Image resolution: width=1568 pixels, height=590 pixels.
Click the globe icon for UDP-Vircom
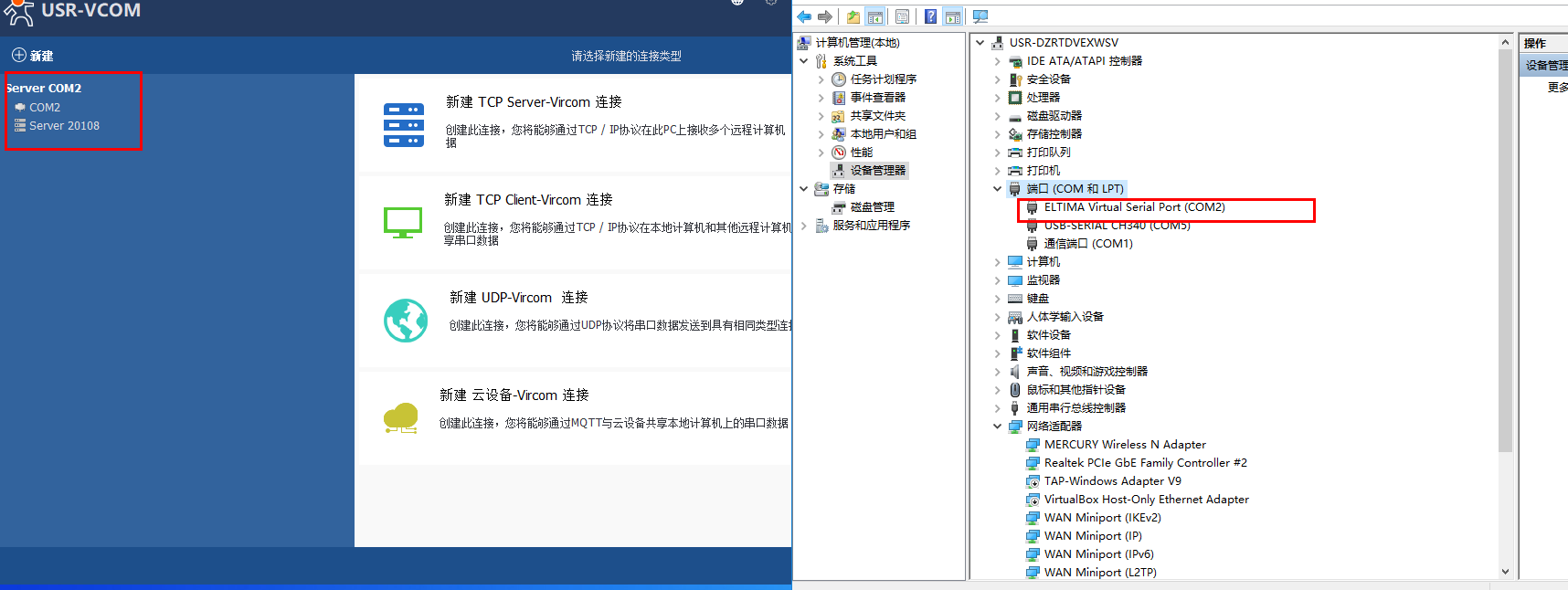[406, 321]
